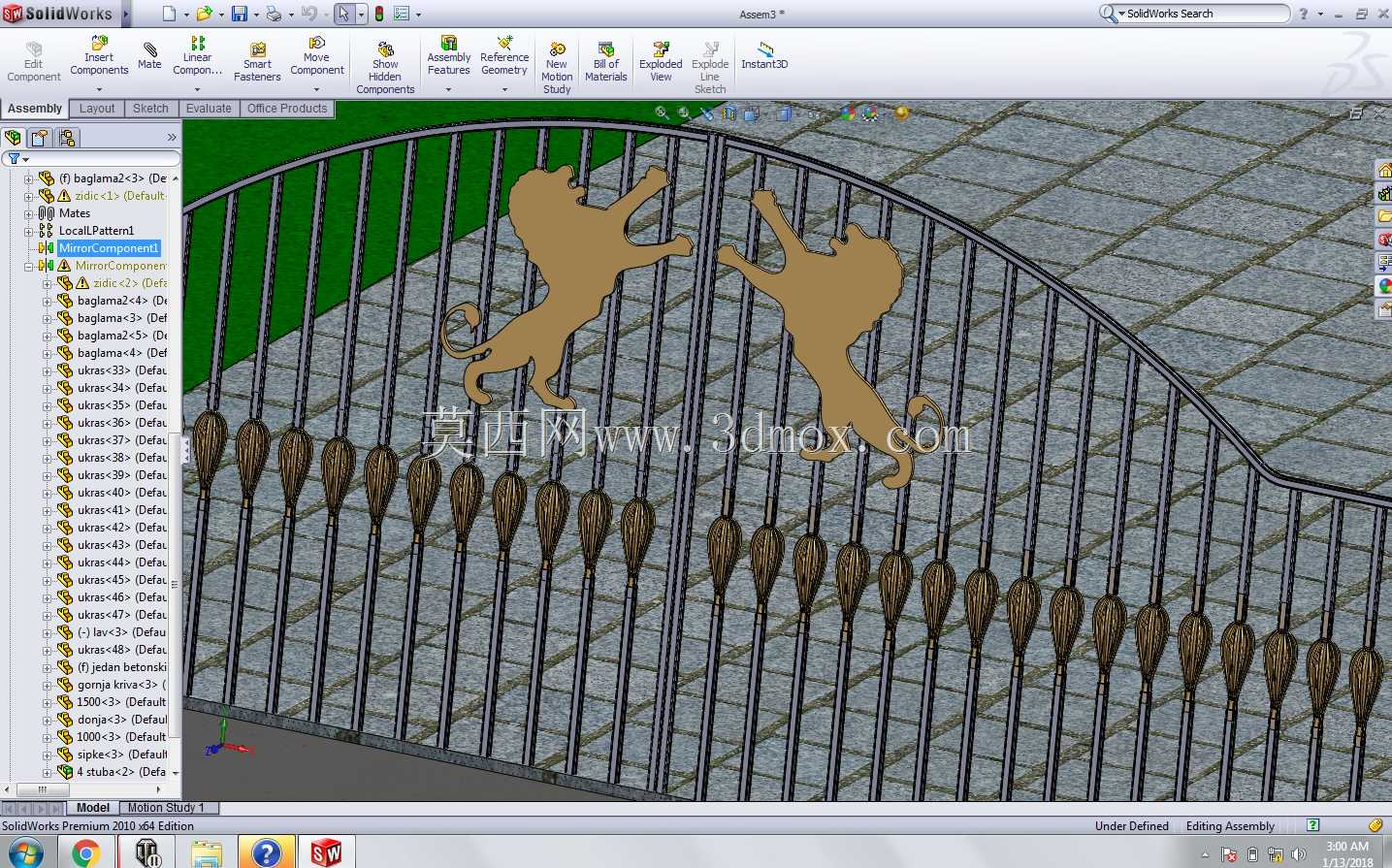Expand the Assembly Features dropdown arrow
This screenshot has width=1392, height=868.
[x=448, y=89]
